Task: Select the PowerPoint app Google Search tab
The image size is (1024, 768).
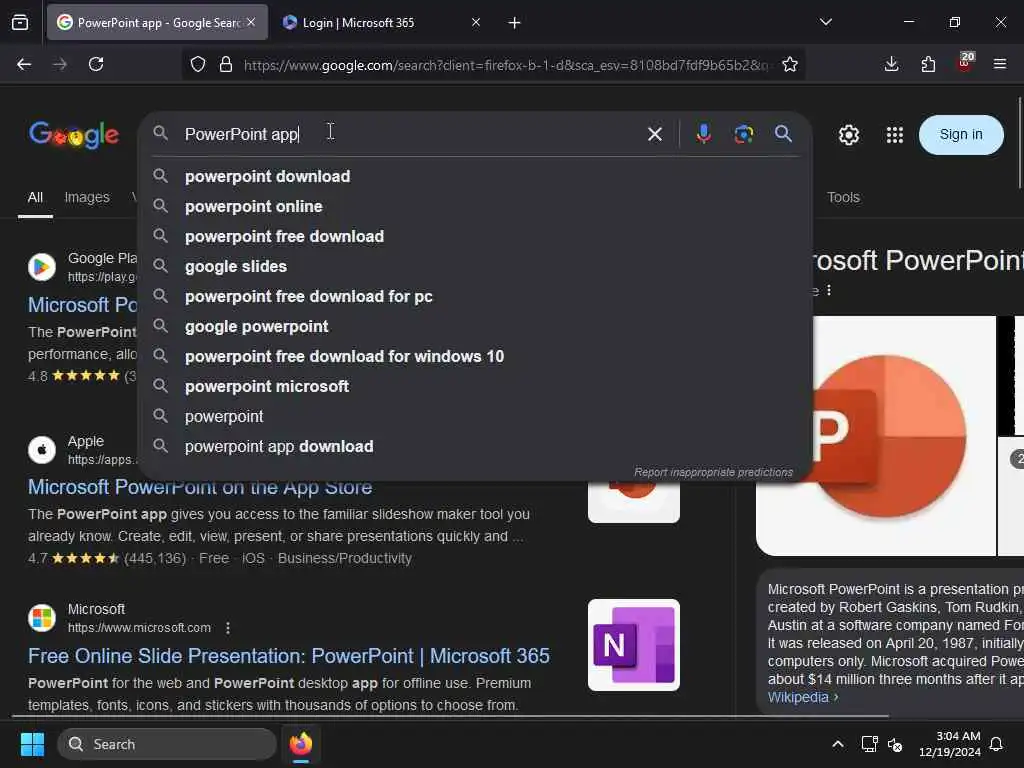Action: coord(157,22)
